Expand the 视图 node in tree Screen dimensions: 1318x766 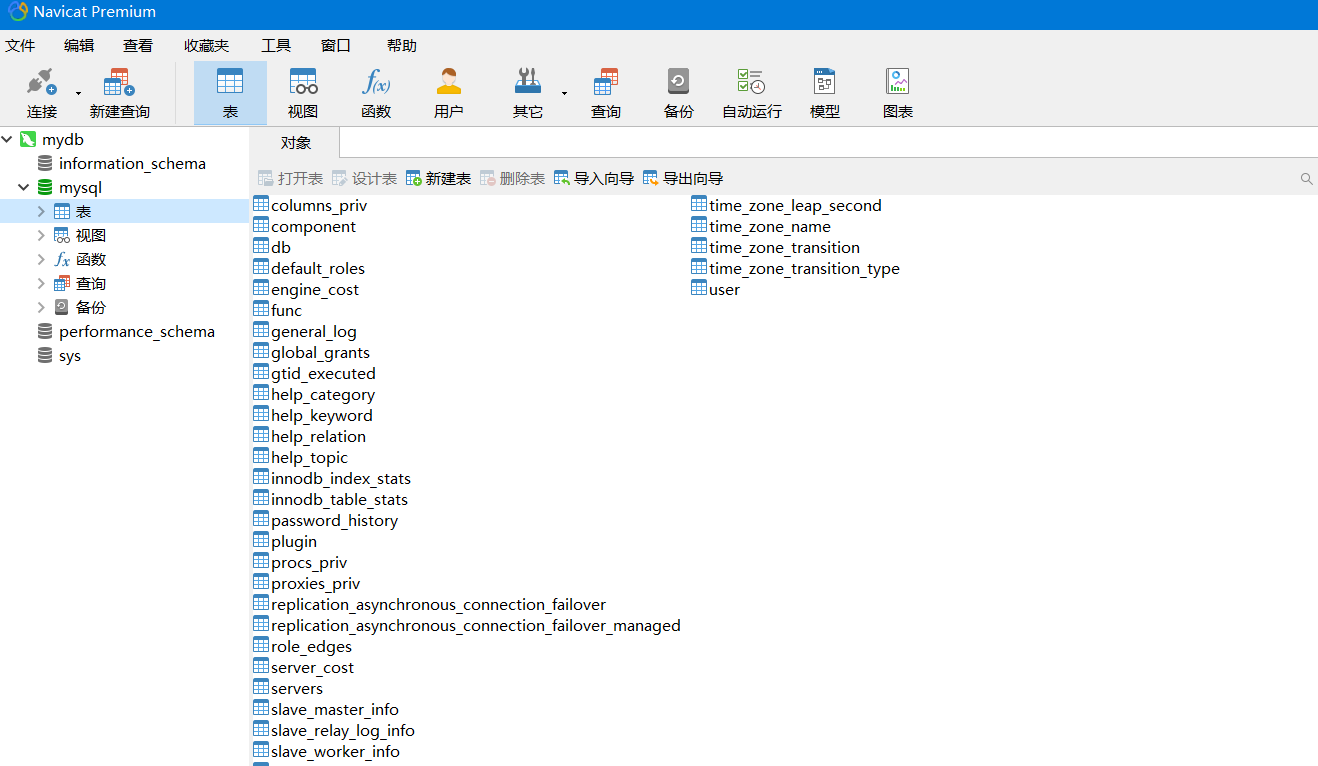click(x=41, y=235)
